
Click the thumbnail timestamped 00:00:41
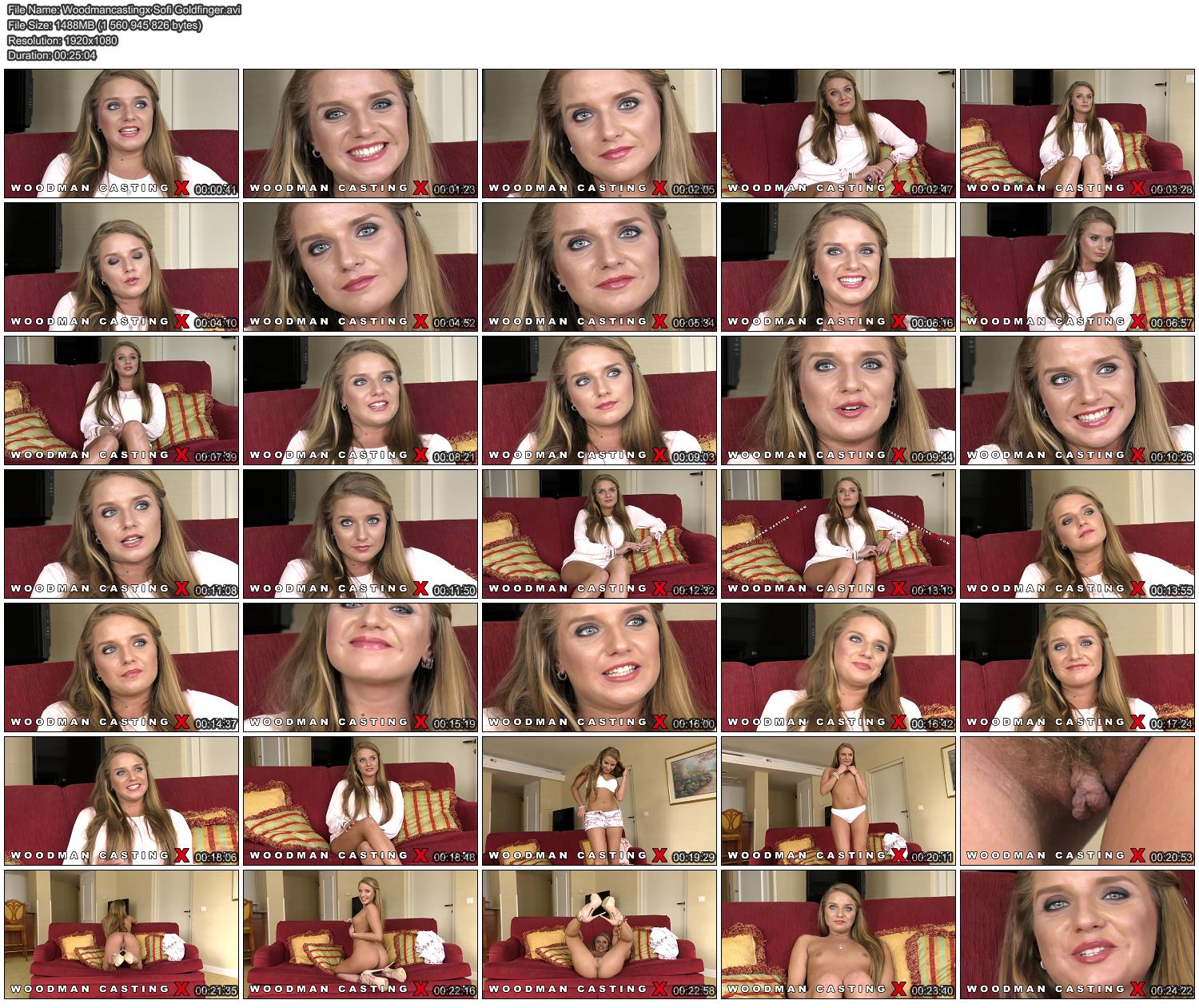121,133
